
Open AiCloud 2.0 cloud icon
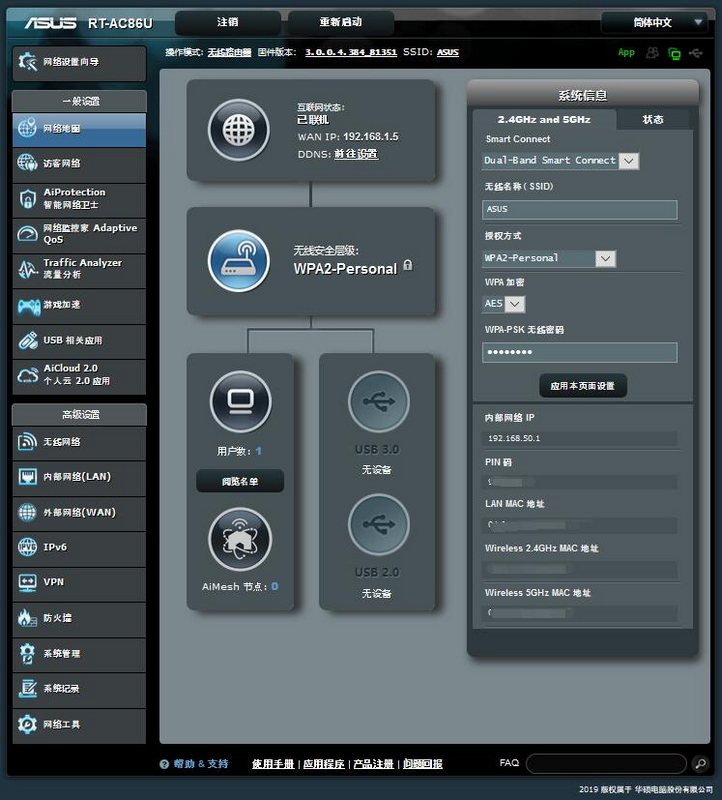pos(28,376)
